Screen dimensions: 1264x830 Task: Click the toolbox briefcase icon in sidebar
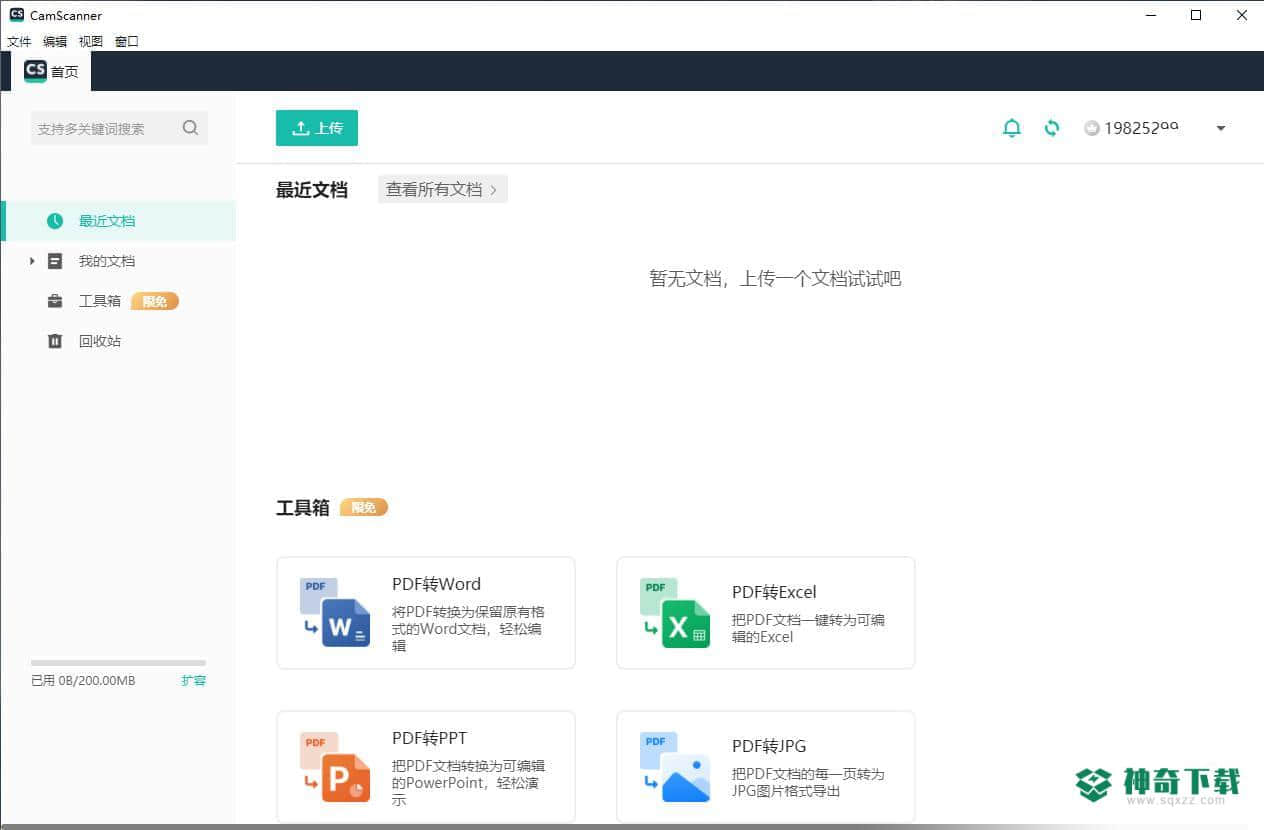point(55,301)
